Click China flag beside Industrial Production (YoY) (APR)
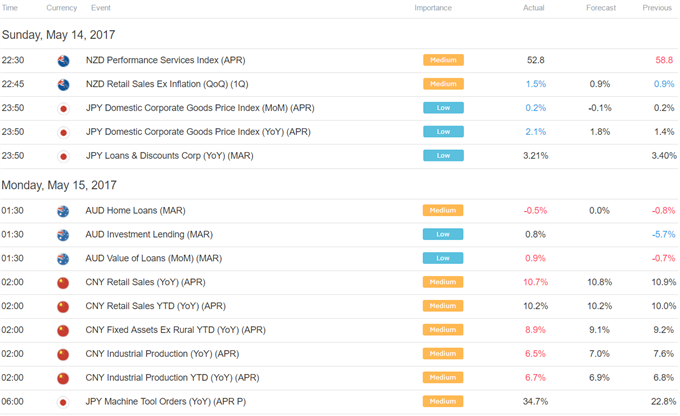Viewport: 680px width, 416px height. (x=63, y=354)
